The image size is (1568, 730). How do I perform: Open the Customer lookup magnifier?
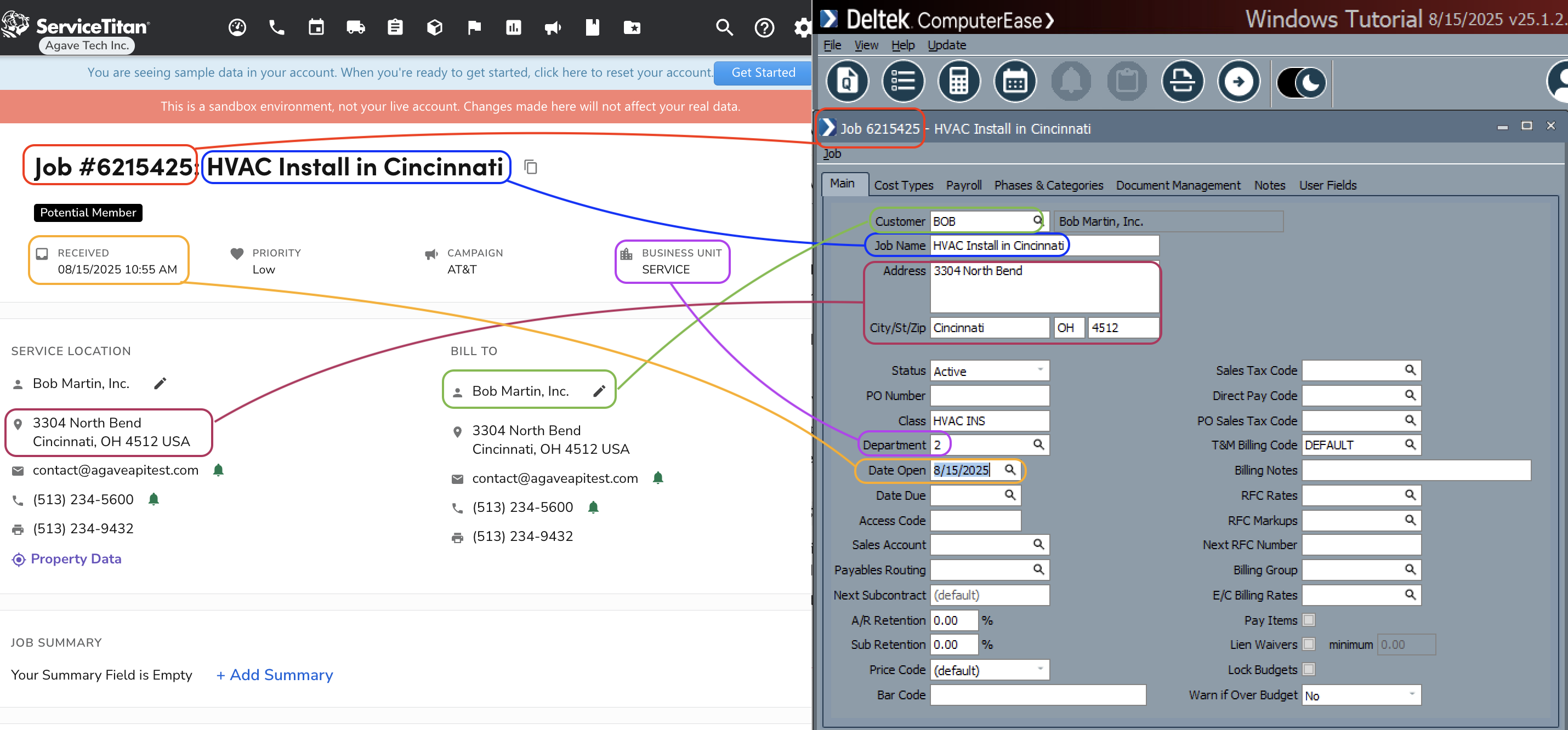pos(1037,221)
